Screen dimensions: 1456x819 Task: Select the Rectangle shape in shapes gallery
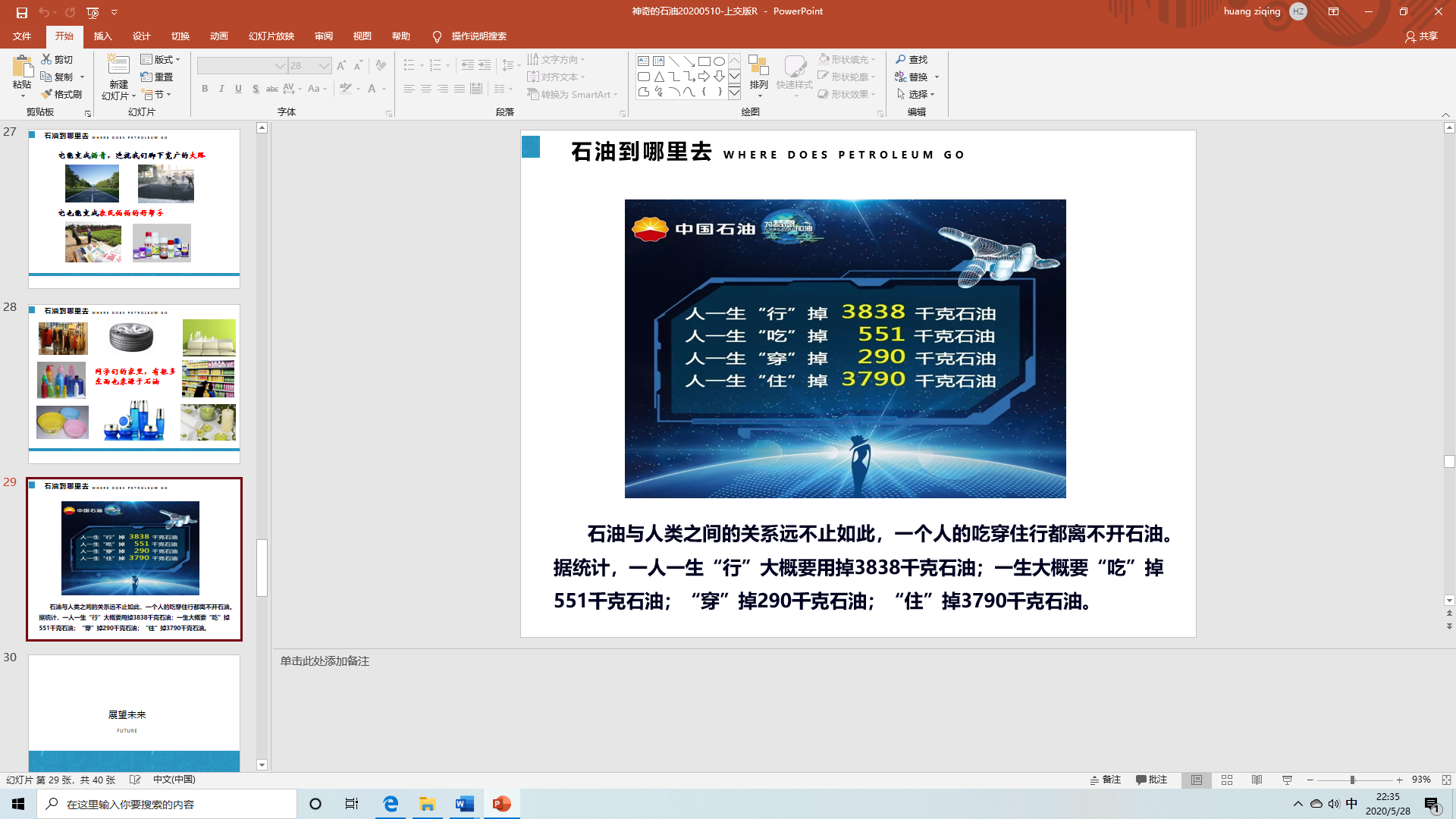704,61
